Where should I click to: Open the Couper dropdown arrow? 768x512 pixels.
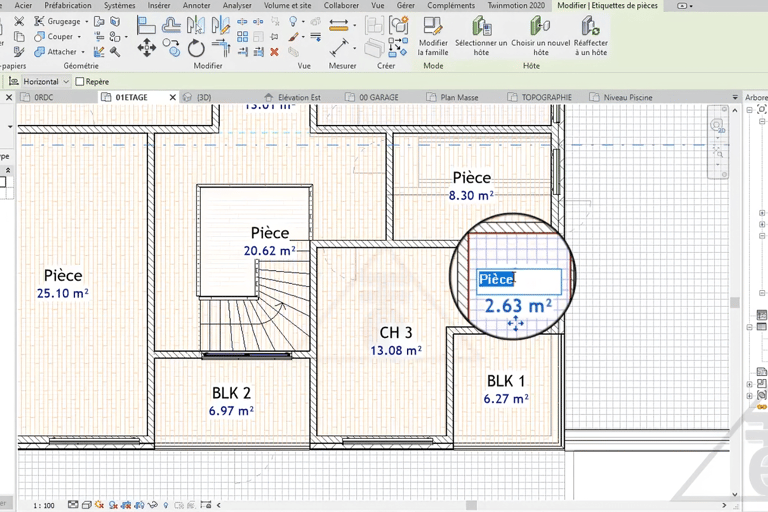click(79, 37)
